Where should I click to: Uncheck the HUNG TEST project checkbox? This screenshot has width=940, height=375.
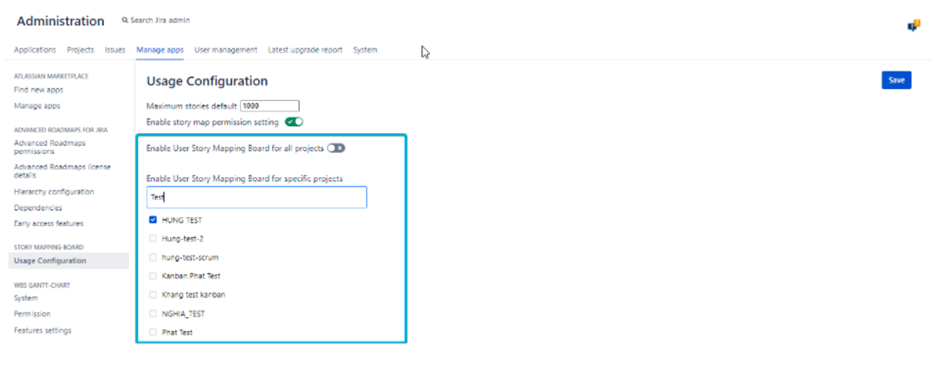pos(153,220)
